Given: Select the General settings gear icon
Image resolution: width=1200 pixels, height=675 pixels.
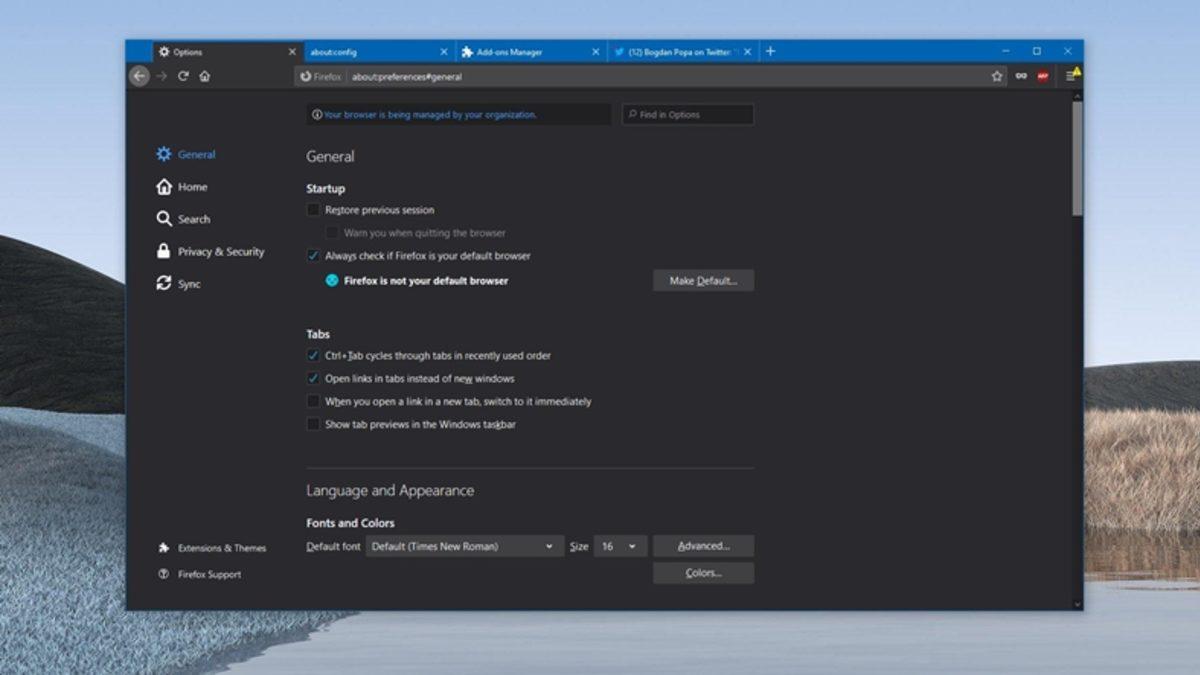Looking at the screenshot, I should point(163,154).
